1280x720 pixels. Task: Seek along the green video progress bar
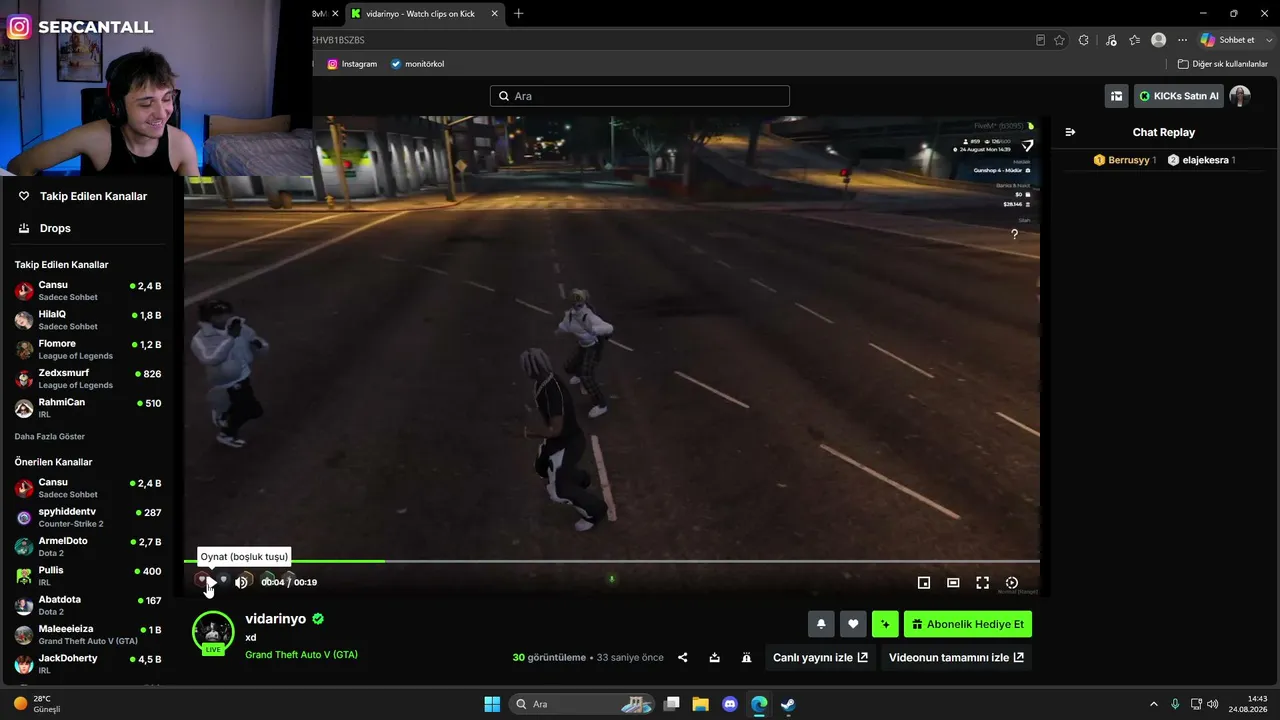(612, 561)
